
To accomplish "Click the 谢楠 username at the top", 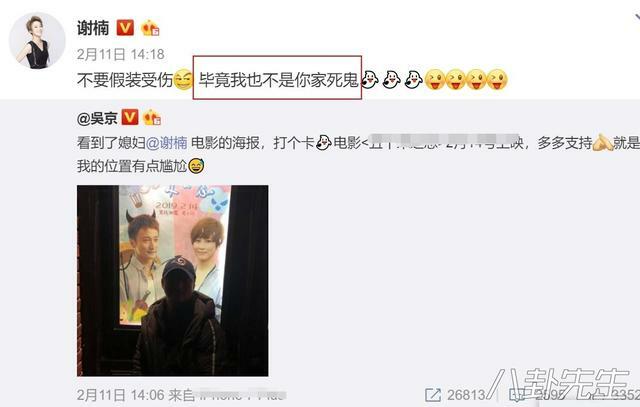I will click(x=93, y=28).
